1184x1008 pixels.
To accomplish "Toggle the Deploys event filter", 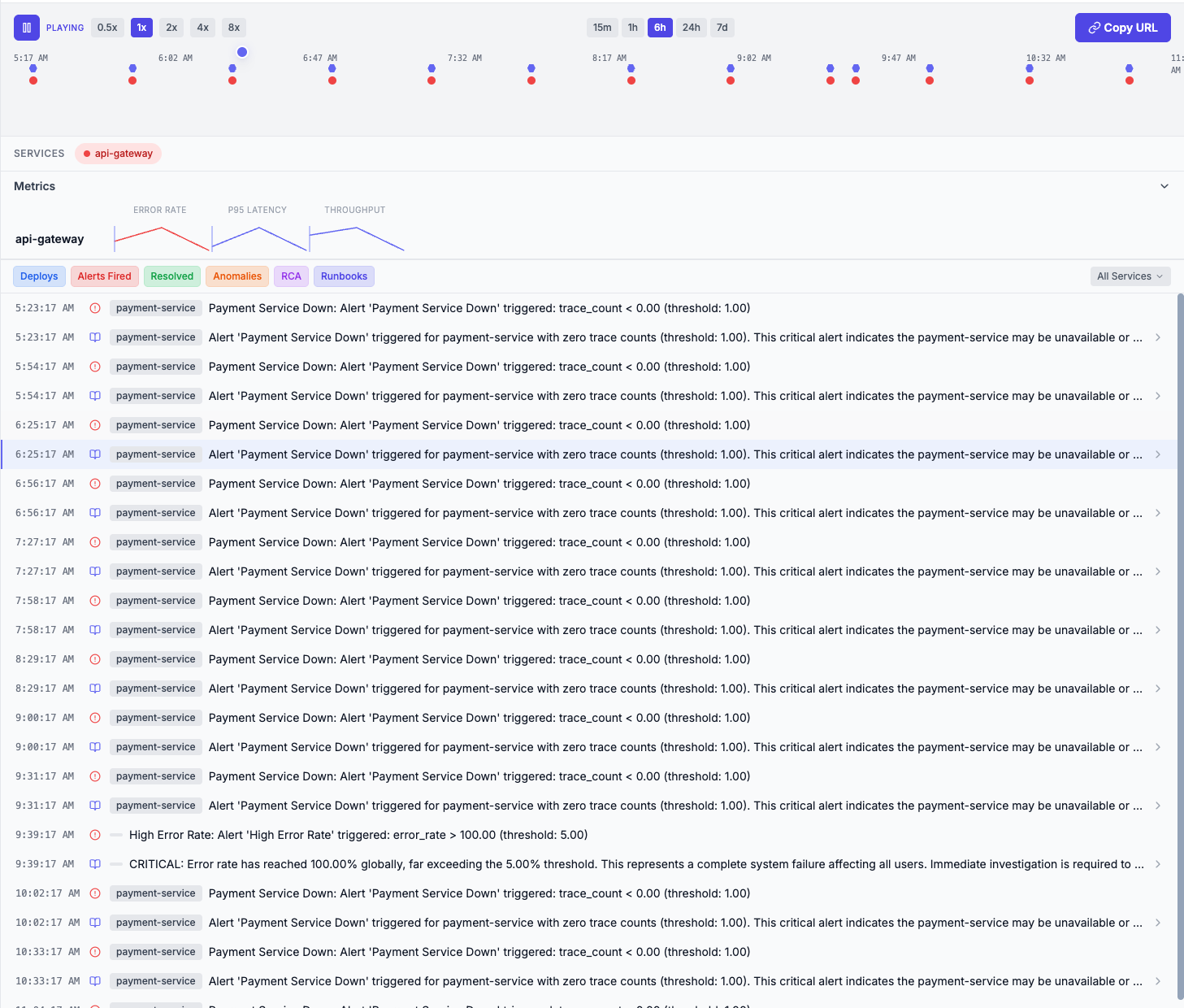I will 39,276.
